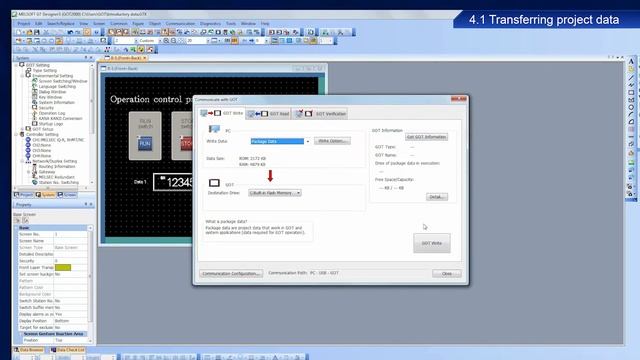Open the Communication menu

(180, 24)
